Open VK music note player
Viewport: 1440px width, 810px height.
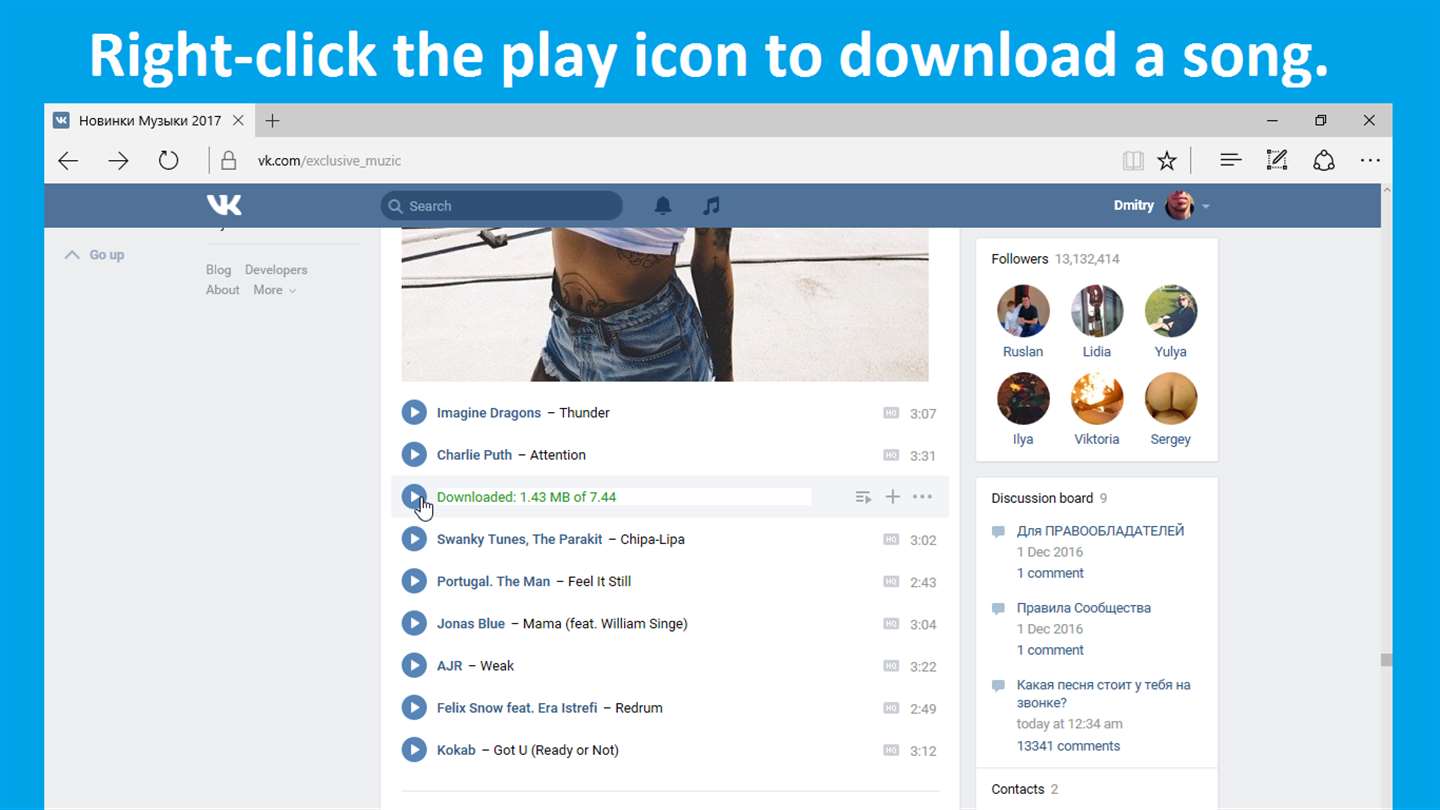(x=711, y=206)
